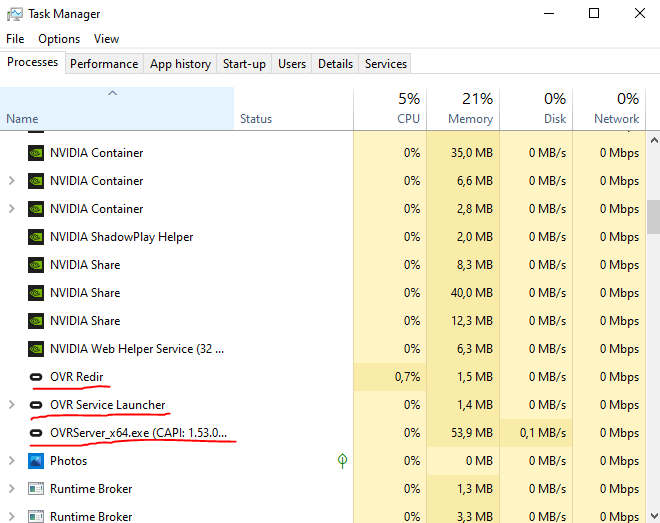Click the first NVIDIA Container icon with 35,0 MB
The image size is (660, 523).
pos(36,153)
